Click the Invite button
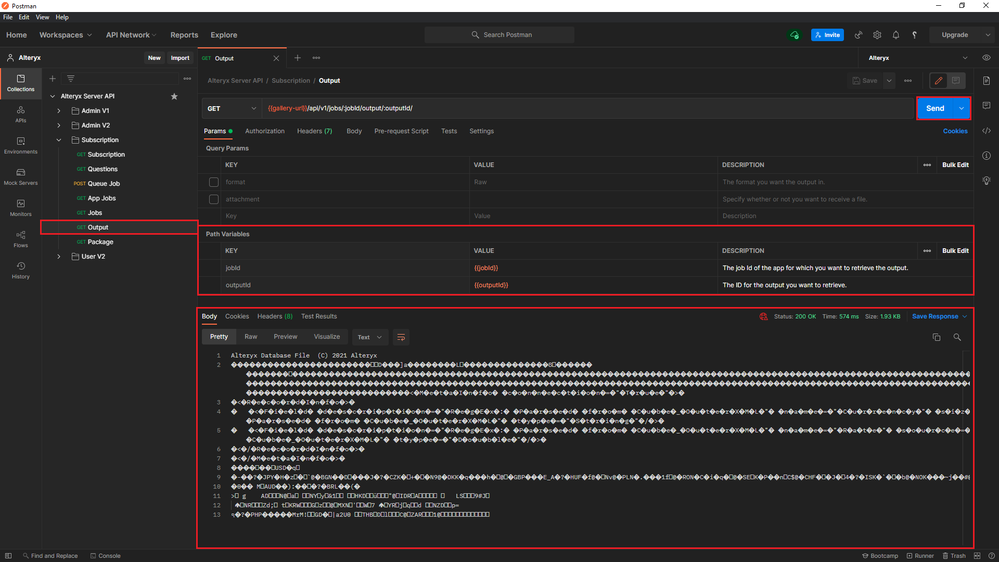Screen dimensions: 999x562 pyautogui.click(x=827, y=35)
